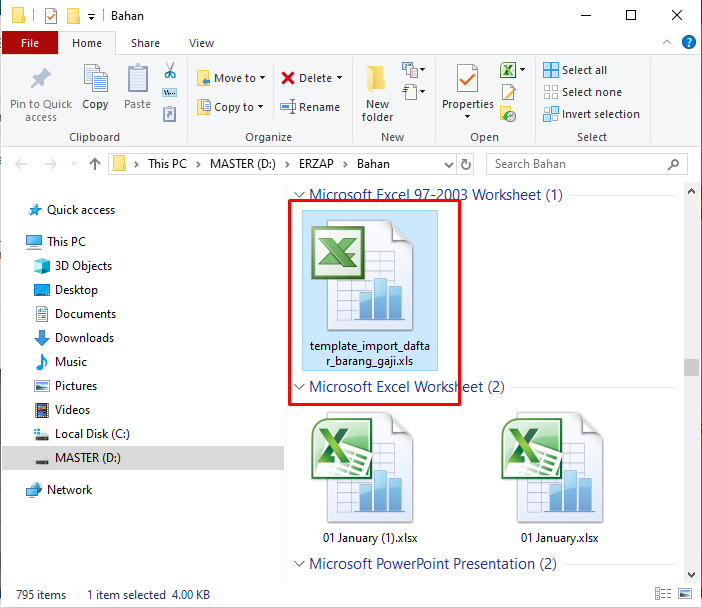Go up one folder level
Viewport: 702px width, 608px height.
point(94,164)
